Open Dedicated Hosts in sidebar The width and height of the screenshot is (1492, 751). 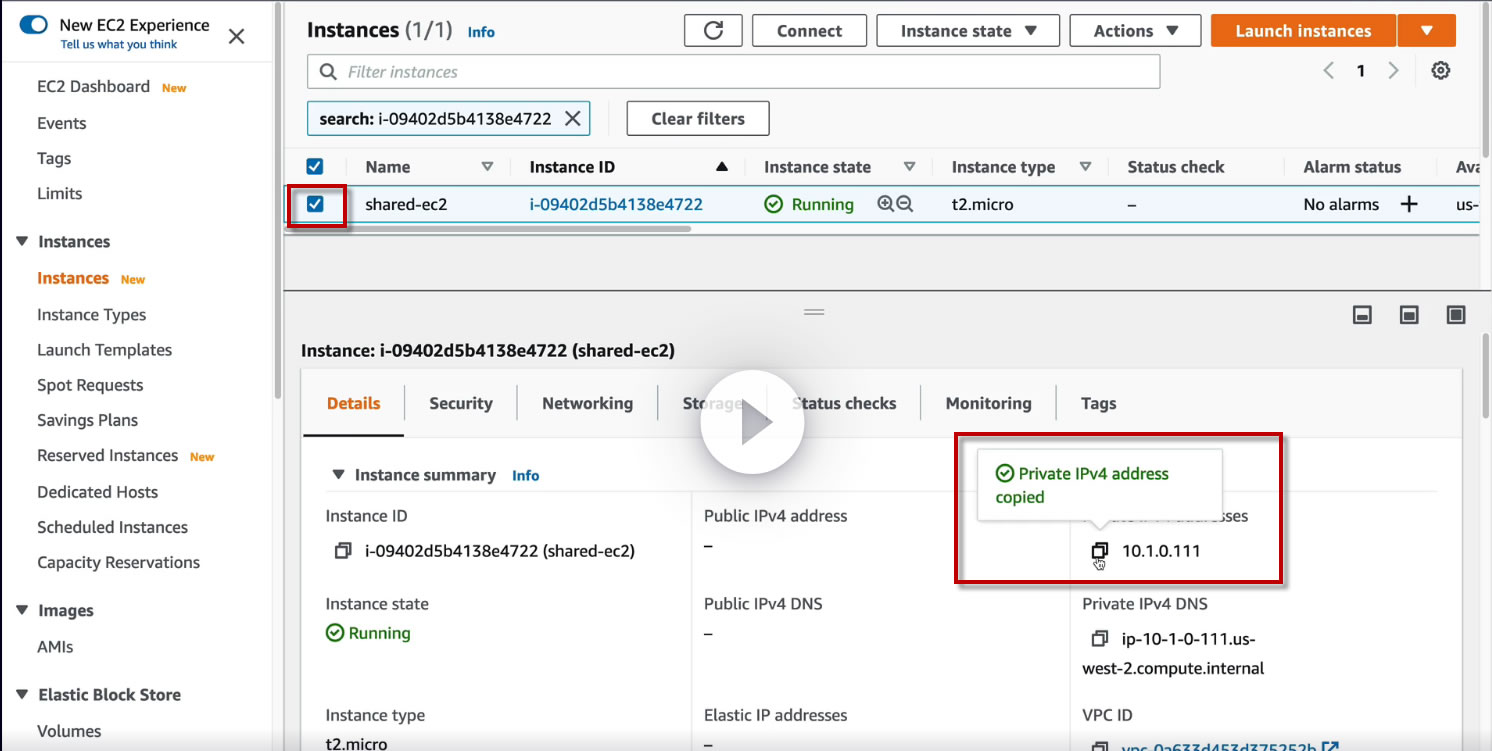tap(98, 492)
